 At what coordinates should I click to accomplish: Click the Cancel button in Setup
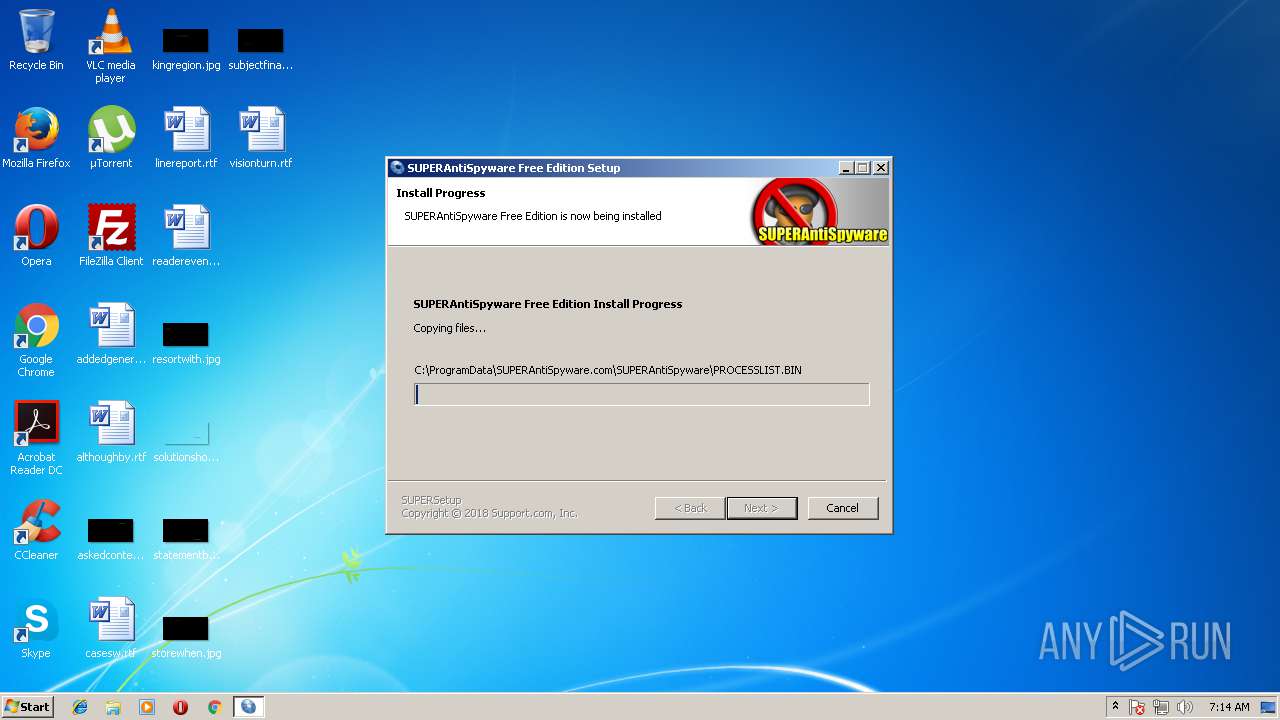point(842,508)
